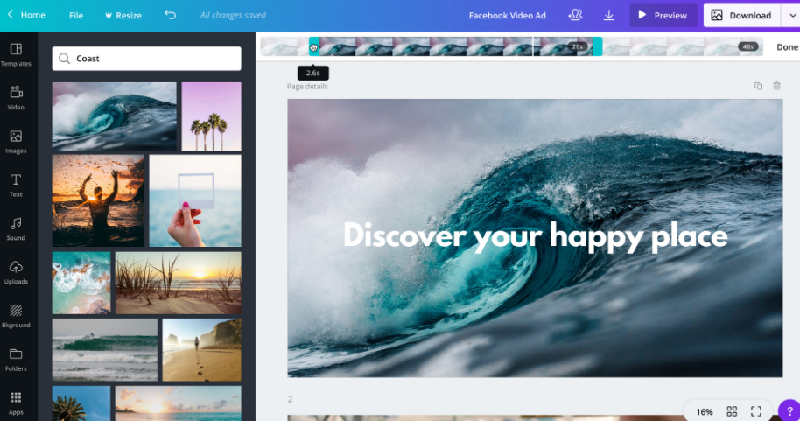Select the footprints beach cliff thumbnail
This screenshot has height=421, width=800.
202,350
